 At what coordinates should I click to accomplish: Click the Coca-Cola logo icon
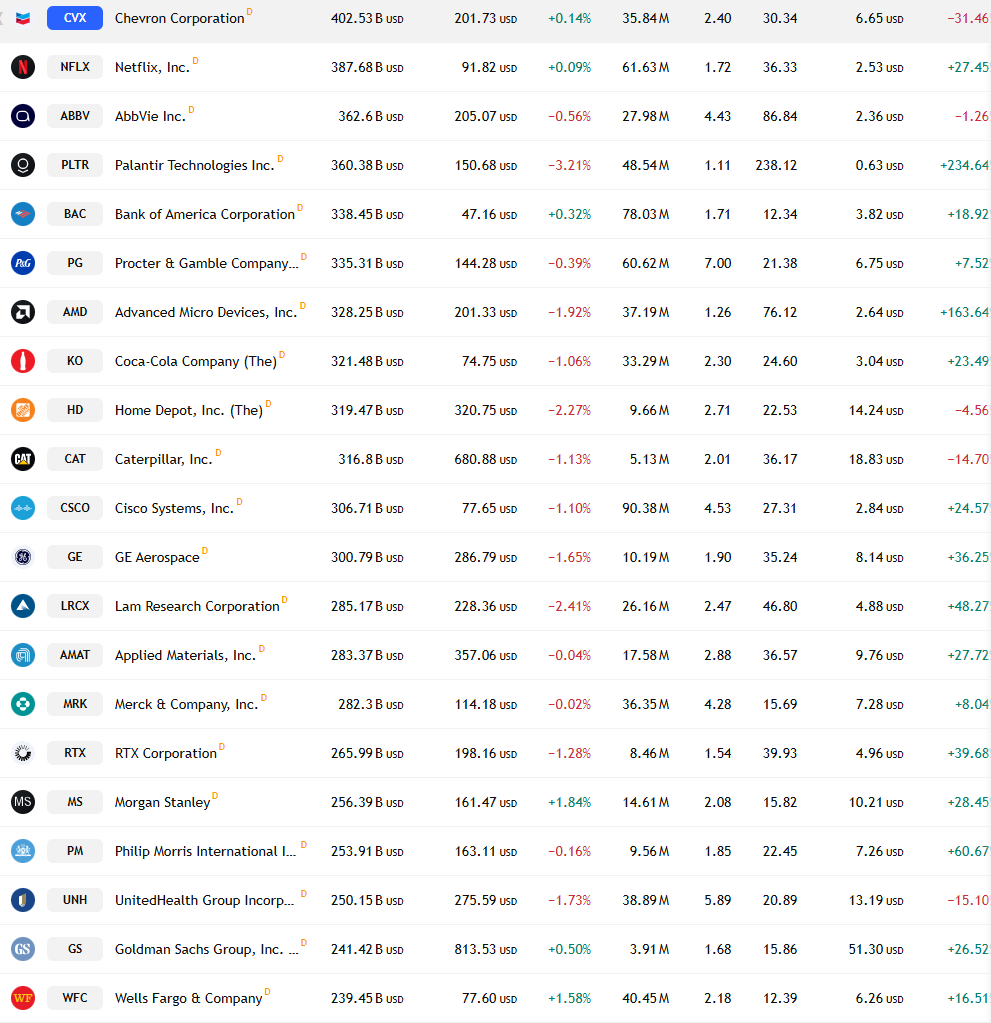23,361
